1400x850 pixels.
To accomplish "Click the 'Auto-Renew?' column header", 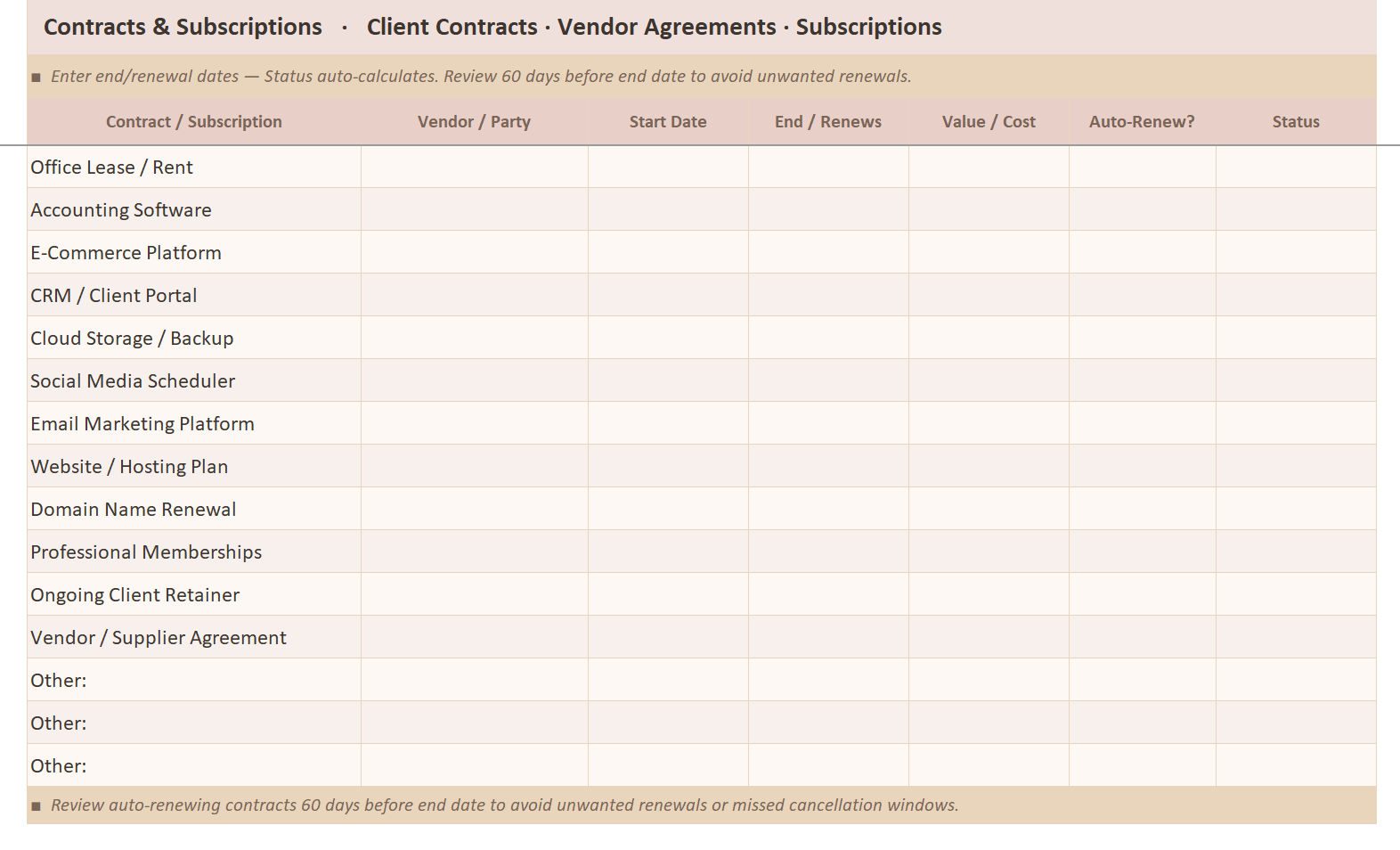I will pos(1143,122).
